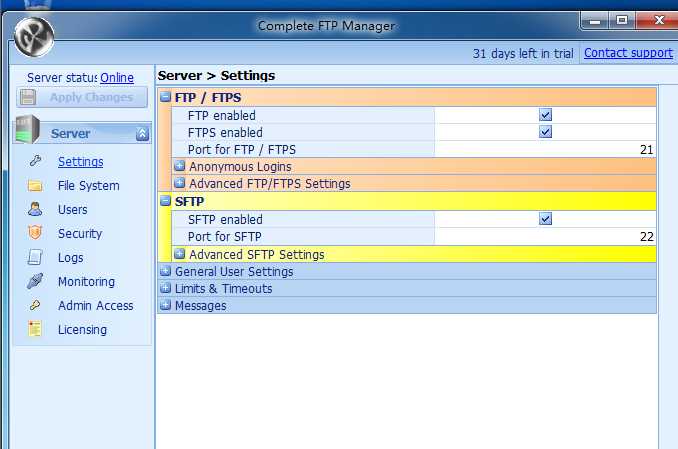Uncheck the FTPS enabled checkbox

click(x=545, y=132)
